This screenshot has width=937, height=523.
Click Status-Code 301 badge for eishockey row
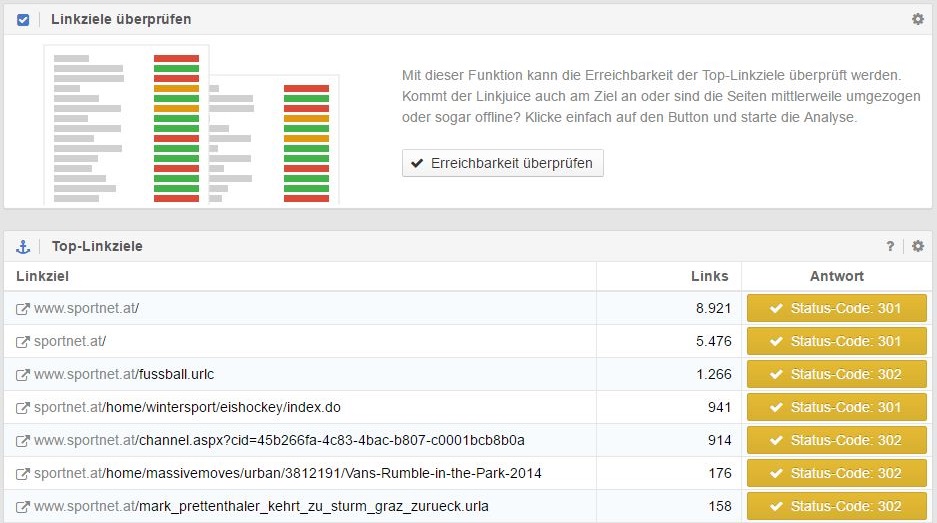click(x=836, y=408)
